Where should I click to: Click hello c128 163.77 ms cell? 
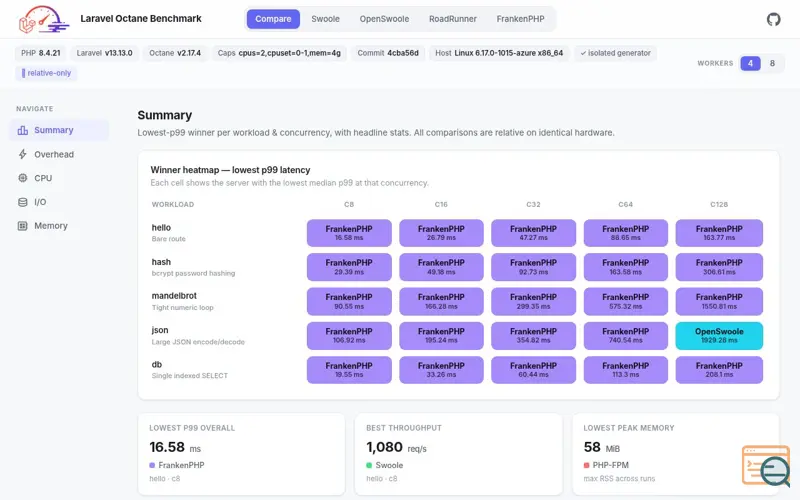pos(719,233)
